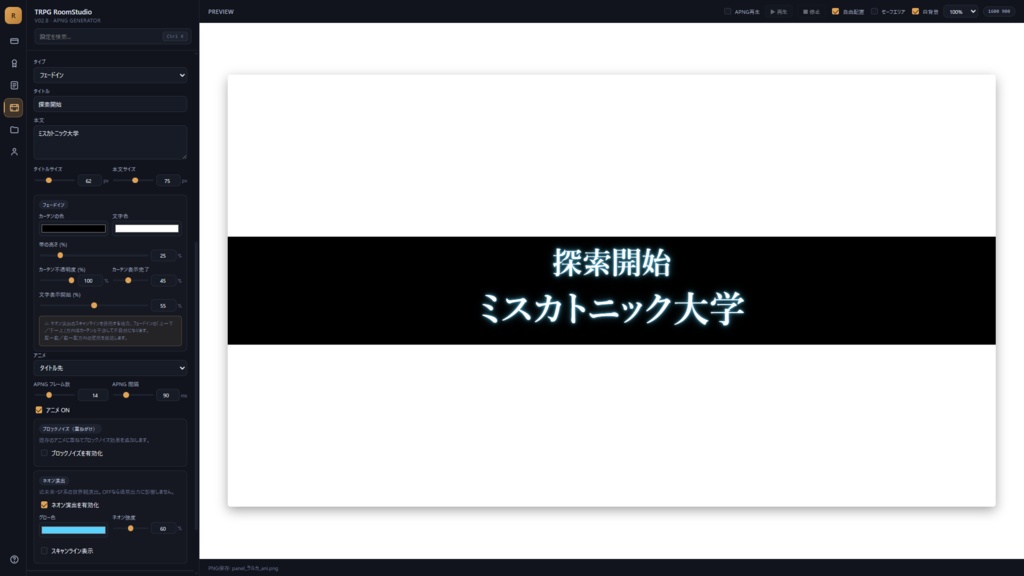Toggle the 白背景 checkbox
Screen dimensions: 1024x576
tap(915, 12)
